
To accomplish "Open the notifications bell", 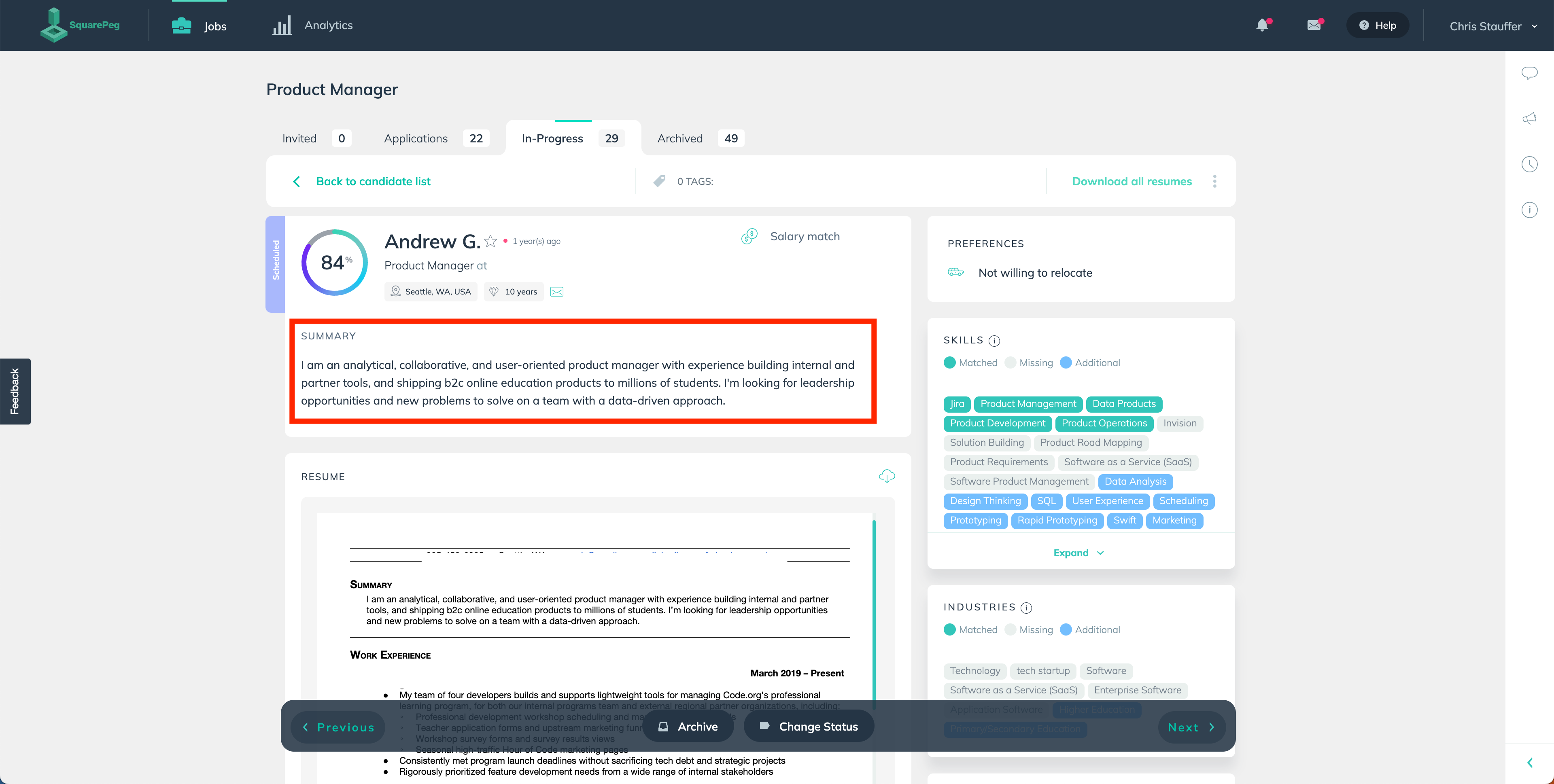I will pyautogui.click(x=1262, y=25).
